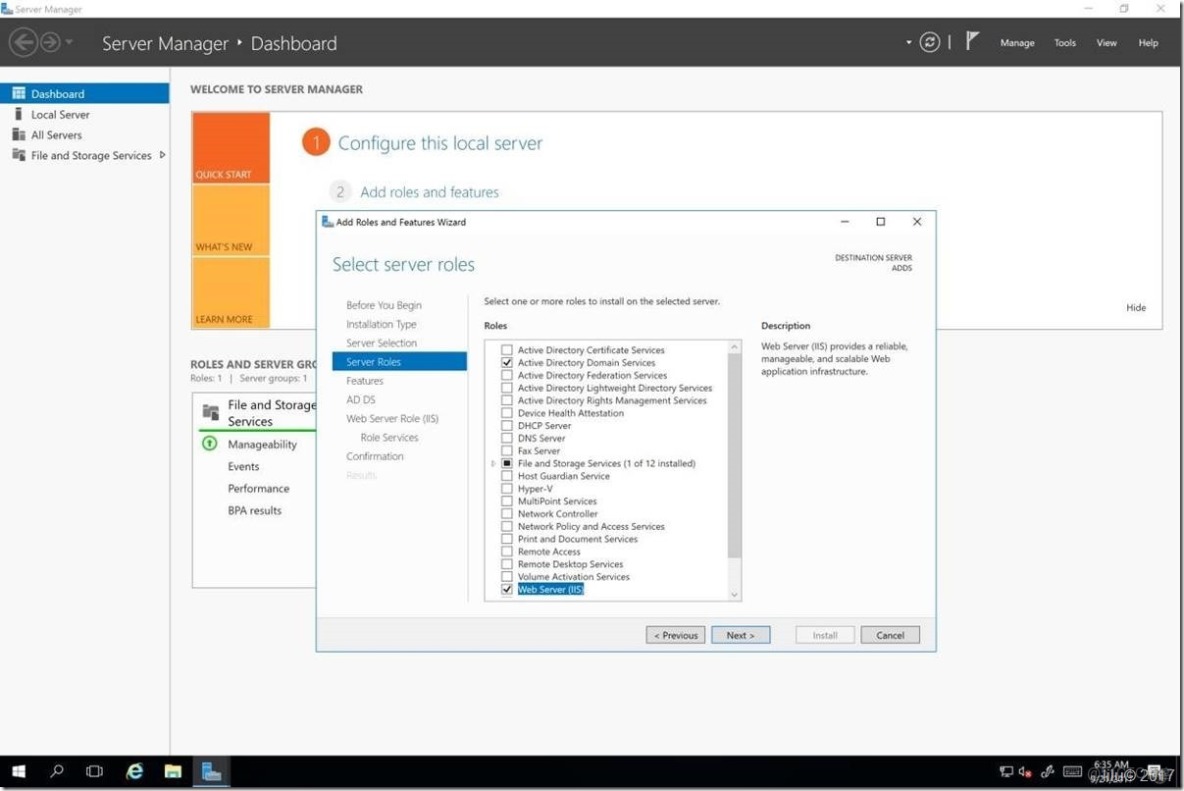Select Local Server in the navigation pane
Viewport: 1184px width, 791px height.
coord(60,114)
